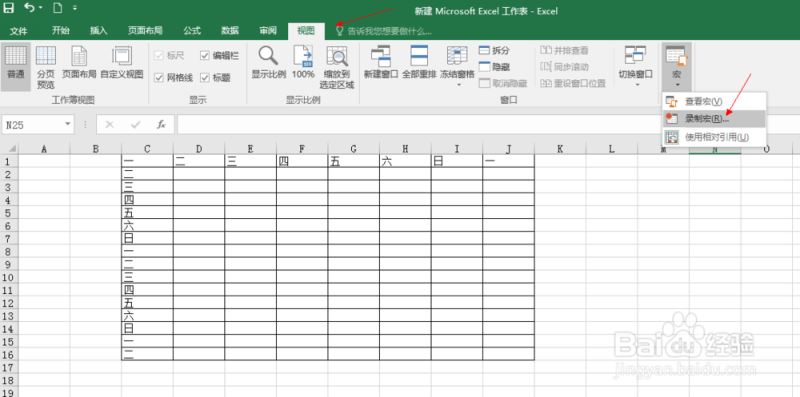
Task: Click cell G1 containing 五
Action: [354, 161]
